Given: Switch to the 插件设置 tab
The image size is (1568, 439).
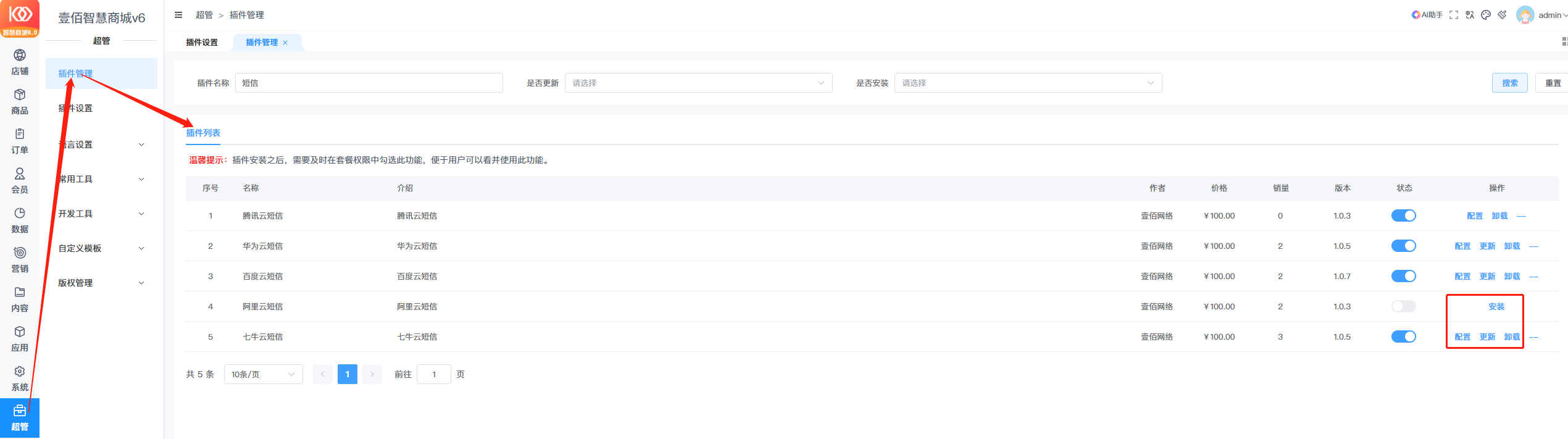Looking at the screenshot, I should (x=202, y=43).
